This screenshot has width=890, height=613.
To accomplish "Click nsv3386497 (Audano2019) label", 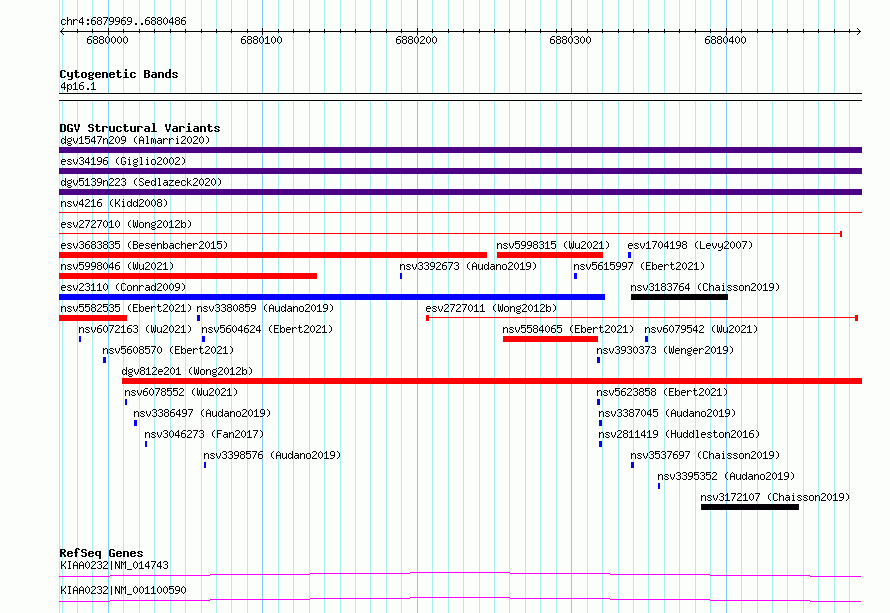I will tap(202, 413).
